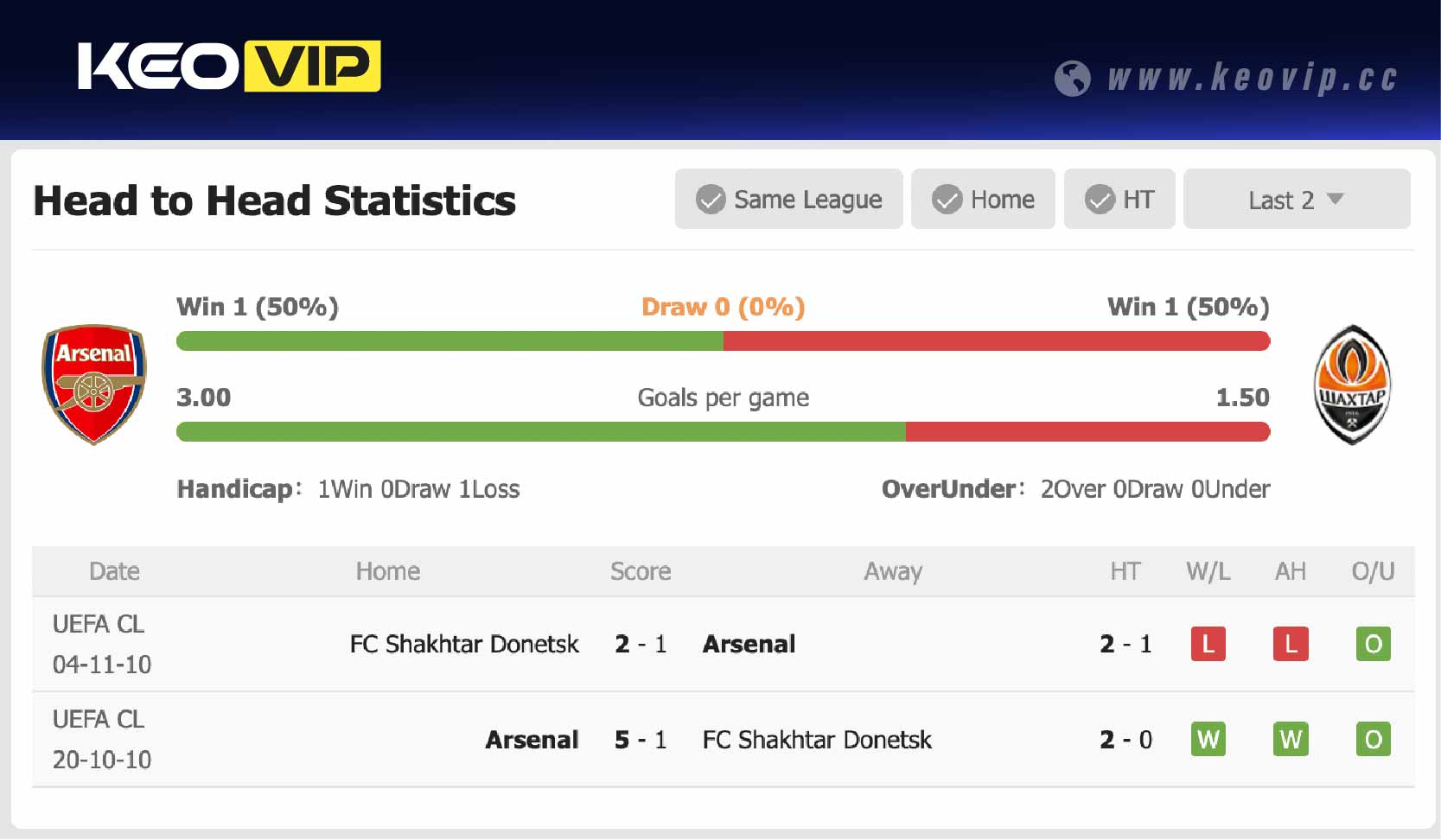Click the Date column header
1441x840 pixels.
pos(113,571)
